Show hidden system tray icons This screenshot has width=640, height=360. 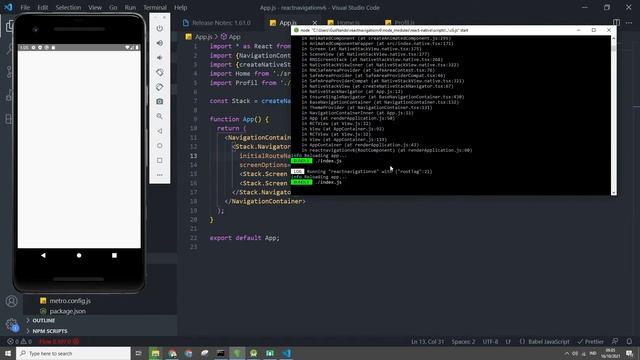[x=567, y=353]
